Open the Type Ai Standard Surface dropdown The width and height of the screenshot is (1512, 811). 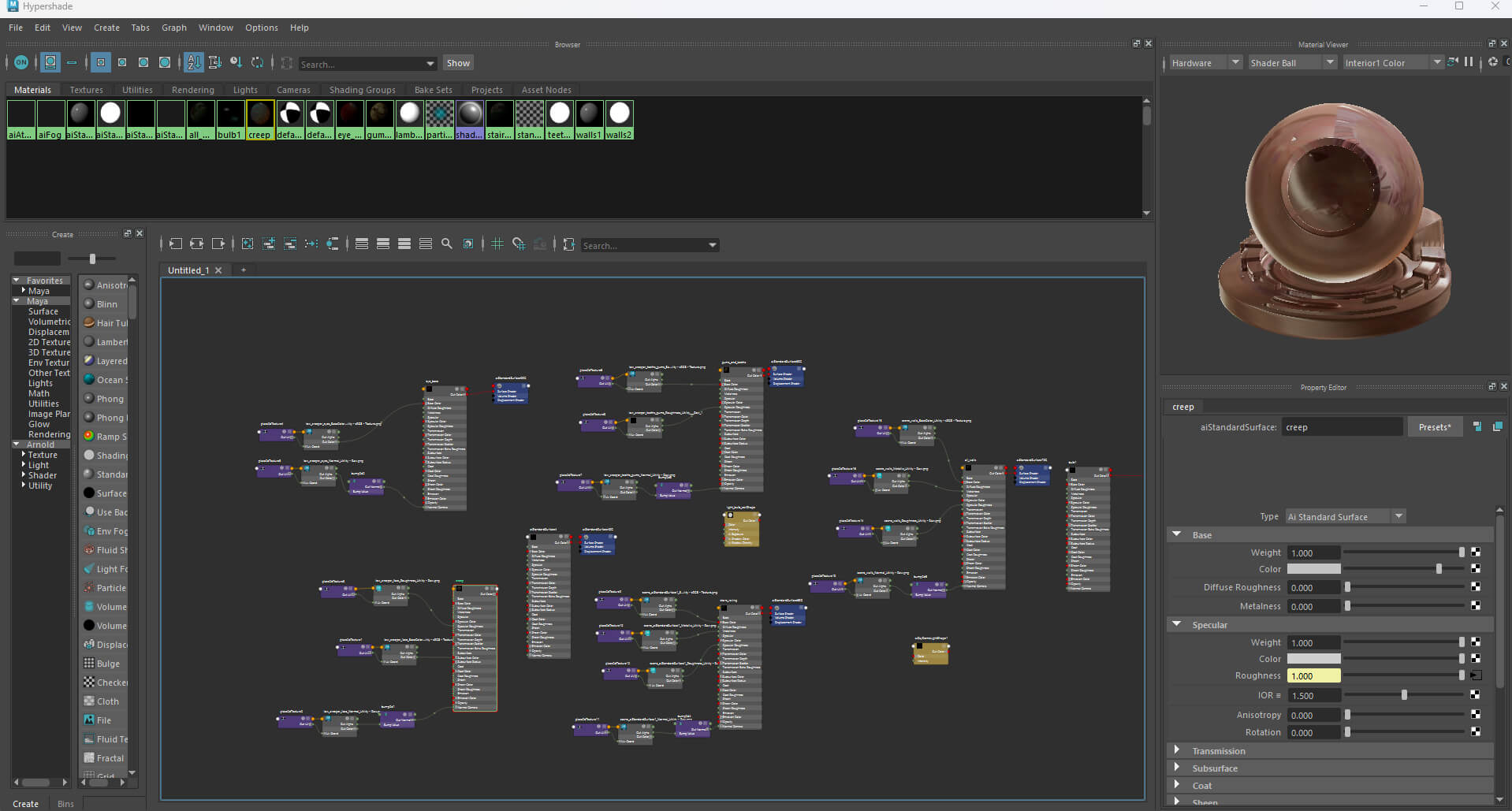tap(1346, 516)
